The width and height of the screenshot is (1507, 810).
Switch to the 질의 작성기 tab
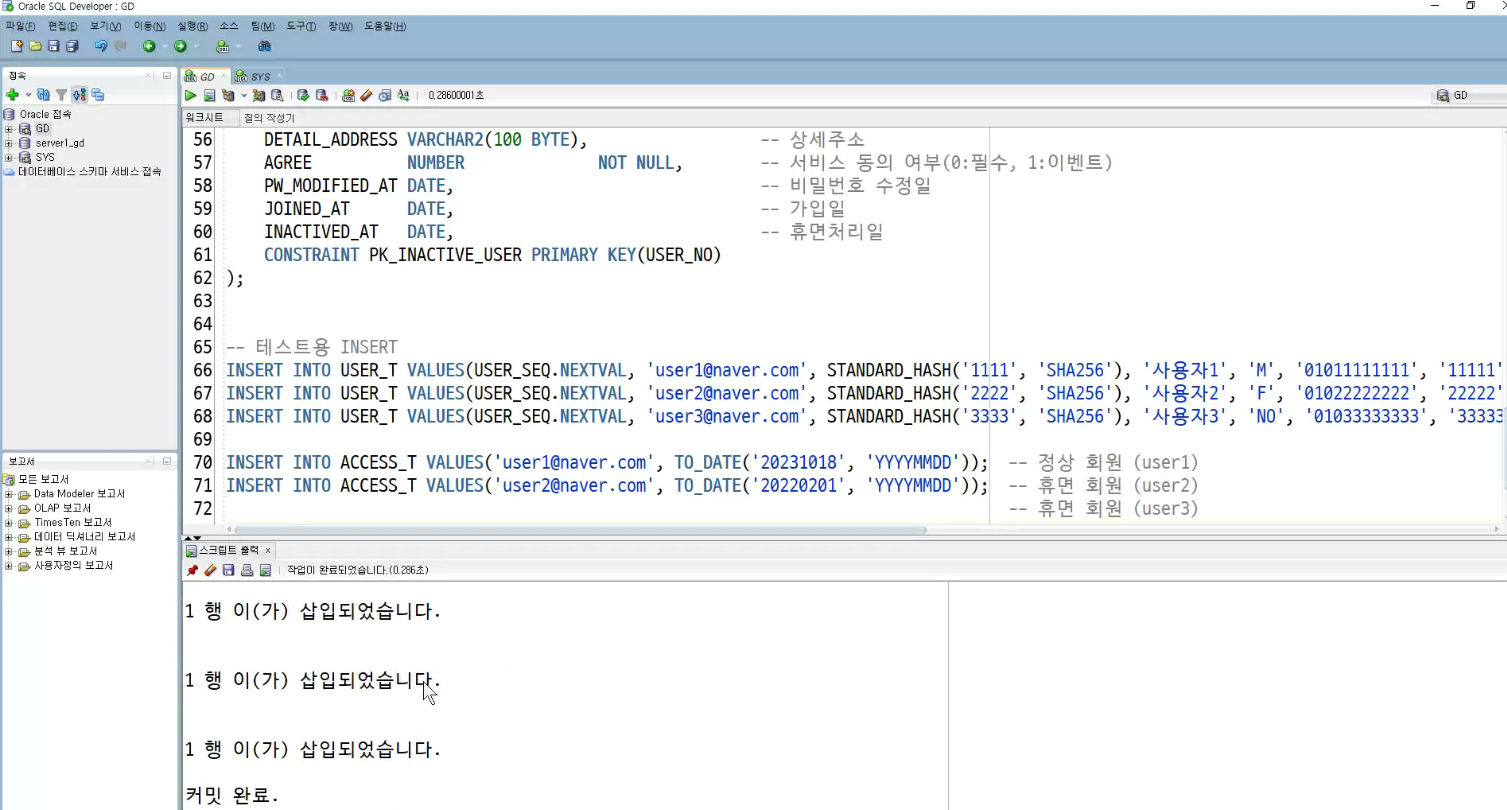click(269, 117)
